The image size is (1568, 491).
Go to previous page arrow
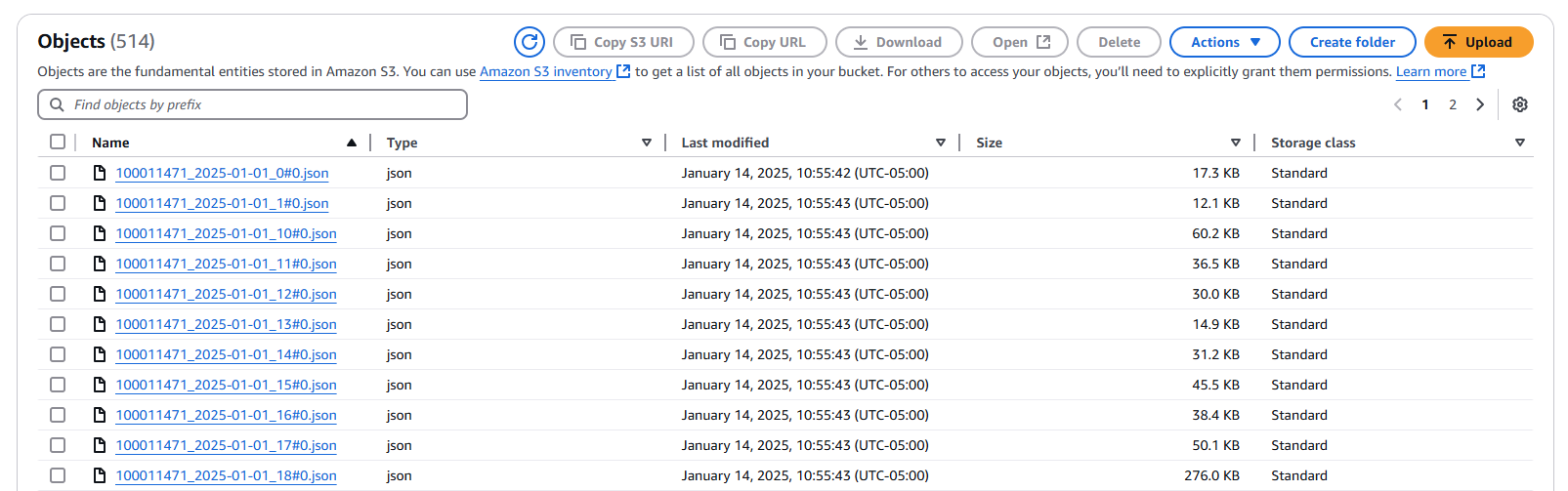click(x=1398, y=104)
